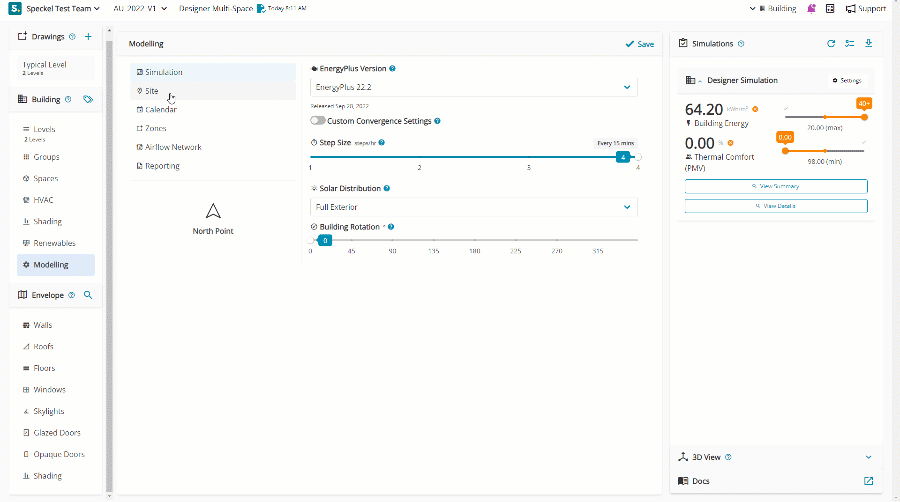Toggle Custom Convergence Settings switch

318,121
